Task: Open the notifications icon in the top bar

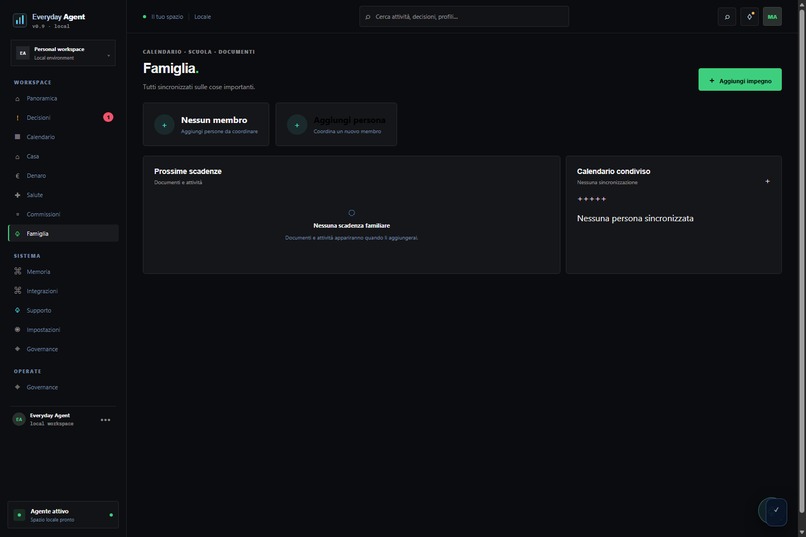Action: click(x=749, y=17)
